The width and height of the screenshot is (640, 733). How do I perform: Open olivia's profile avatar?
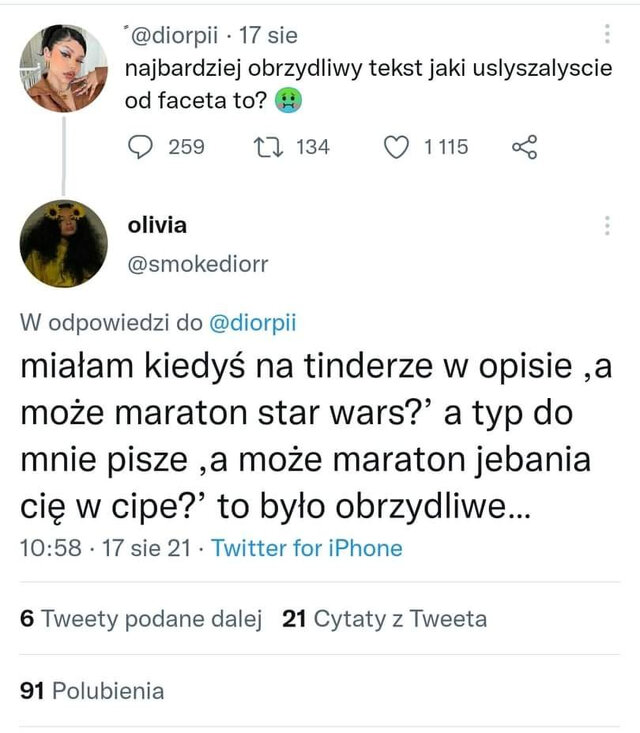pyautogui.click(x=63, y=243)
